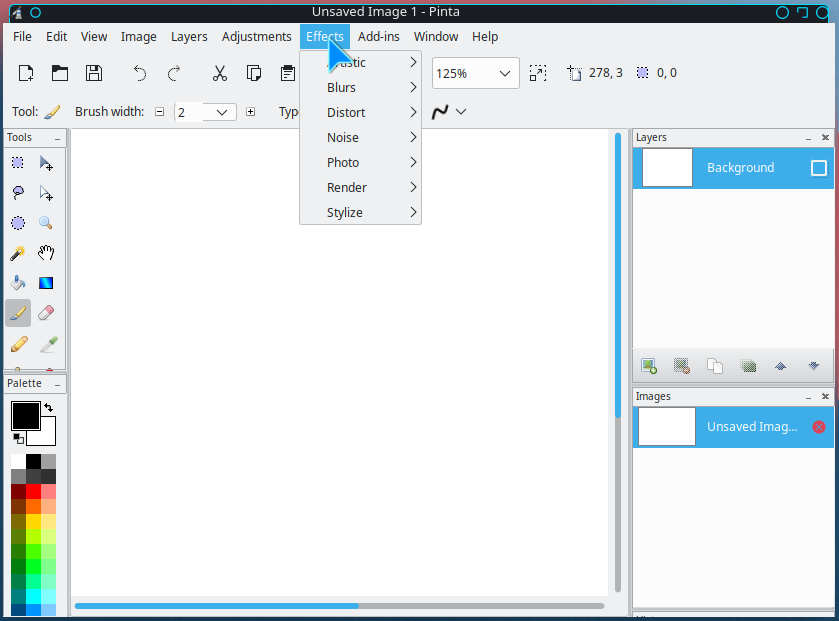Open the Window menu

[x=436, y=36]
